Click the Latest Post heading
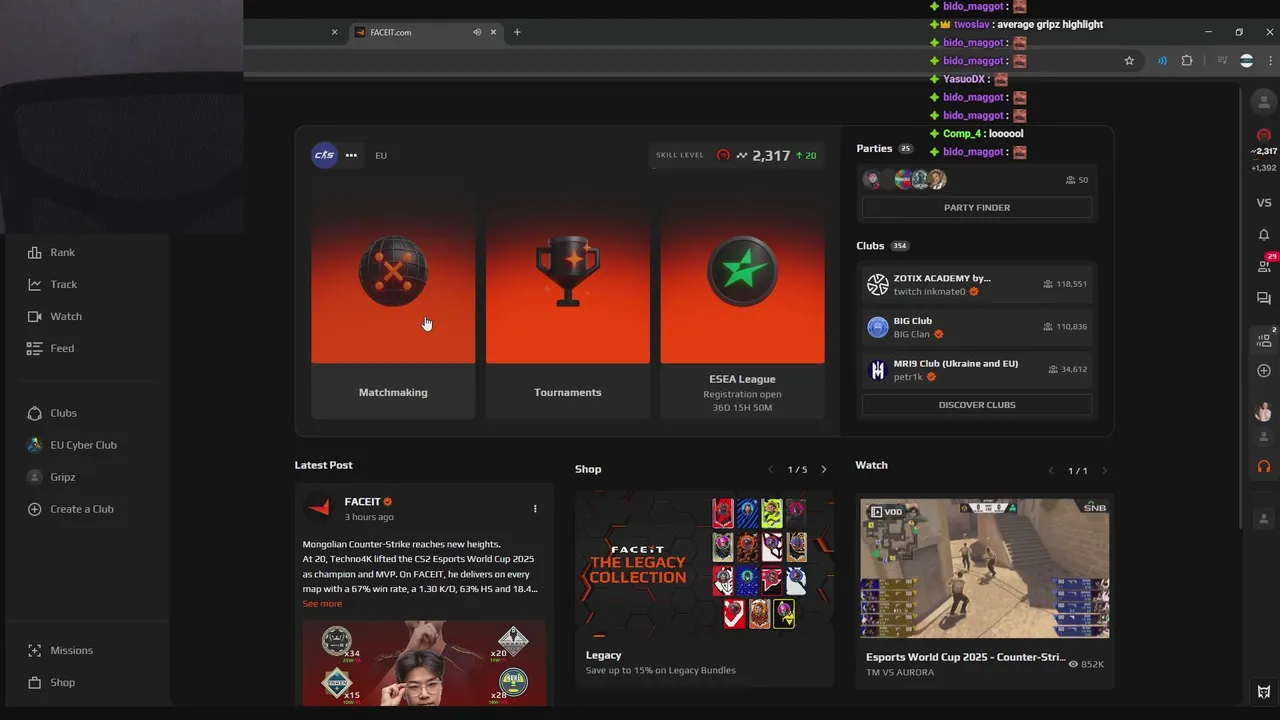Viewport: 1280px width, 720px height. click(323, 465)
